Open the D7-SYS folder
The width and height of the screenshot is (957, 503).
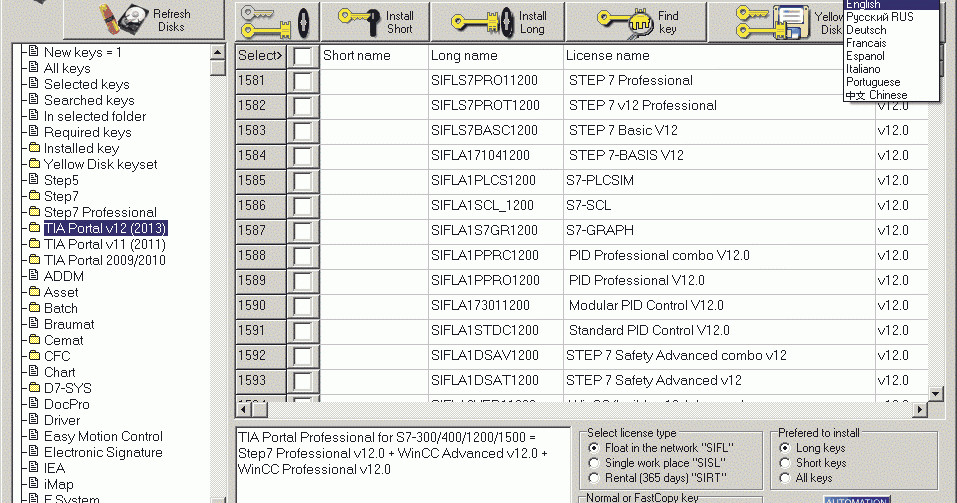(68, 388)
